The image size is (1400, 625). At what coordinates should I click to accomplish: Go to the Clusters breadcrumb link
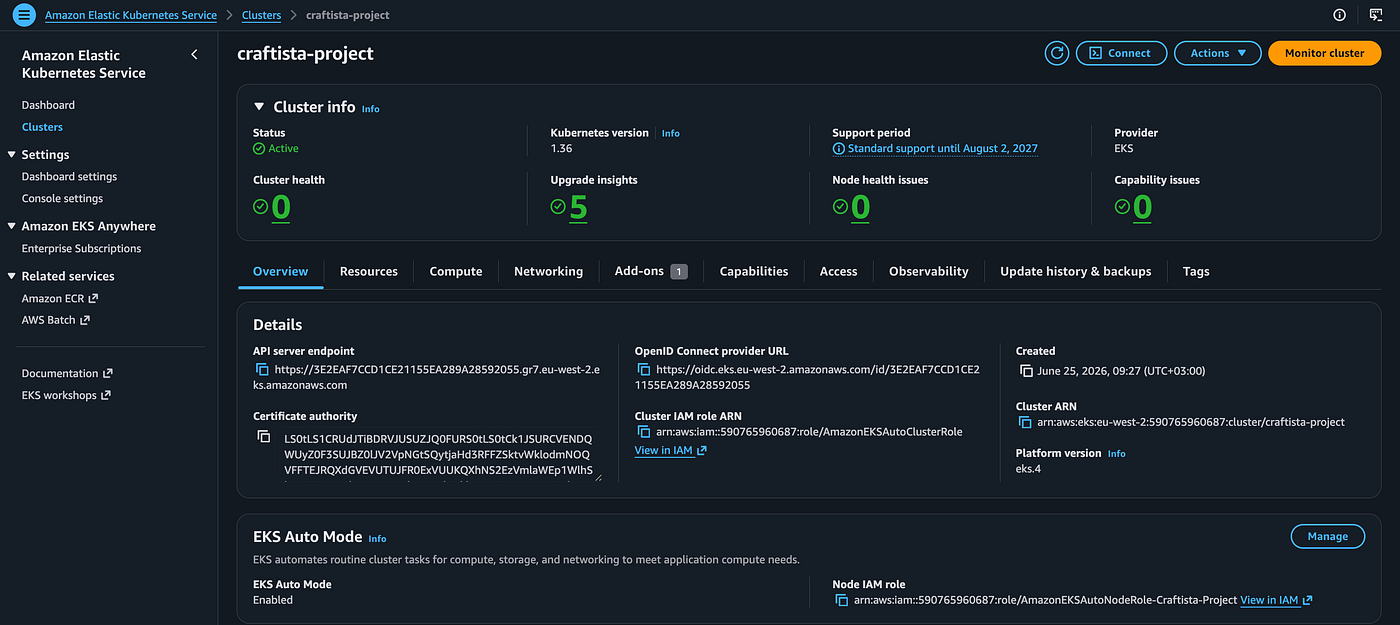click(x=261, y=15)
